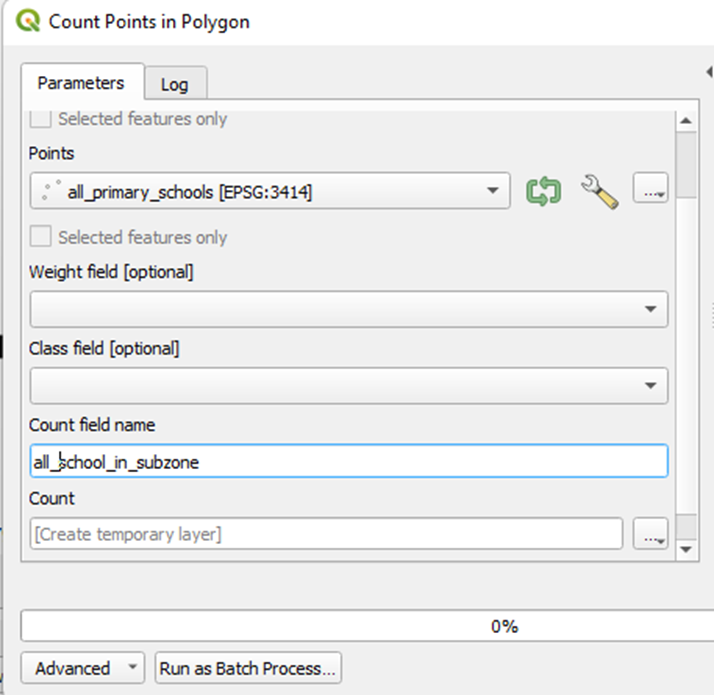Expand the Class field dropdown

click(x=349, y=385)
